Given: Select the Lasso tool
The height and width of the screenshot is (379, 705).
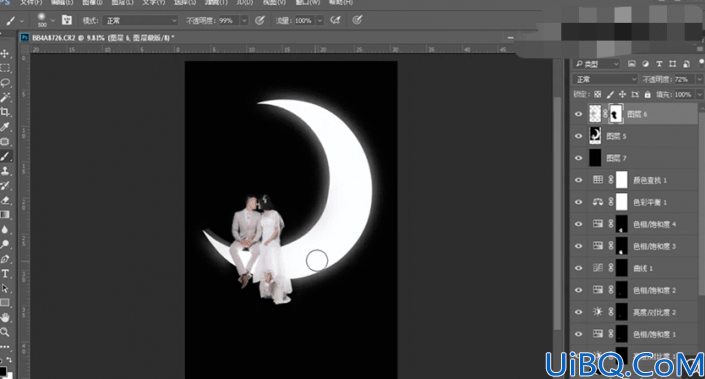Looking at the screenshot, I should [x=5, y=83].
